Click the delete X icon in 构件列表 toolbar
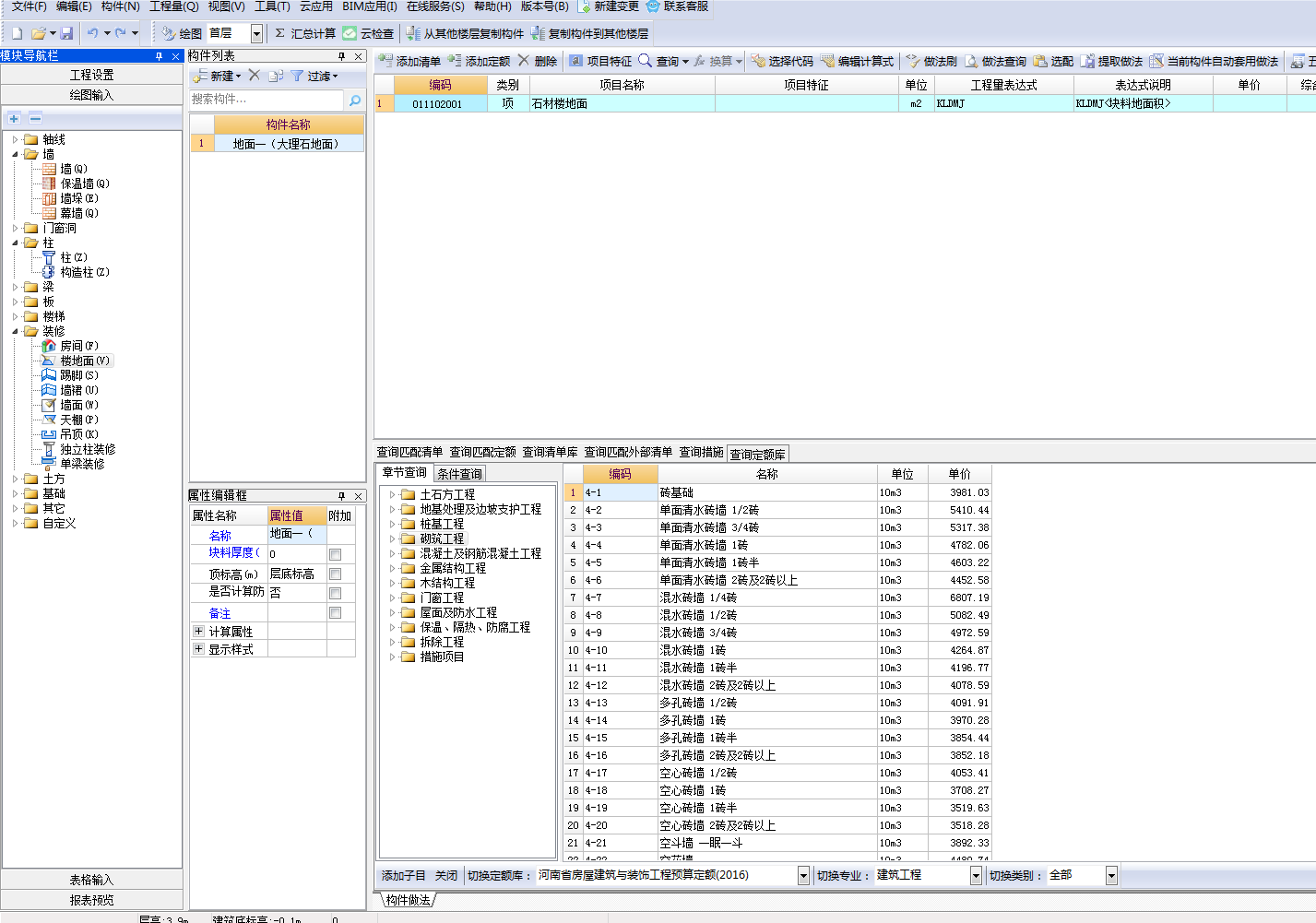This screenshot has height=923, width=1316. coord(255,76)
